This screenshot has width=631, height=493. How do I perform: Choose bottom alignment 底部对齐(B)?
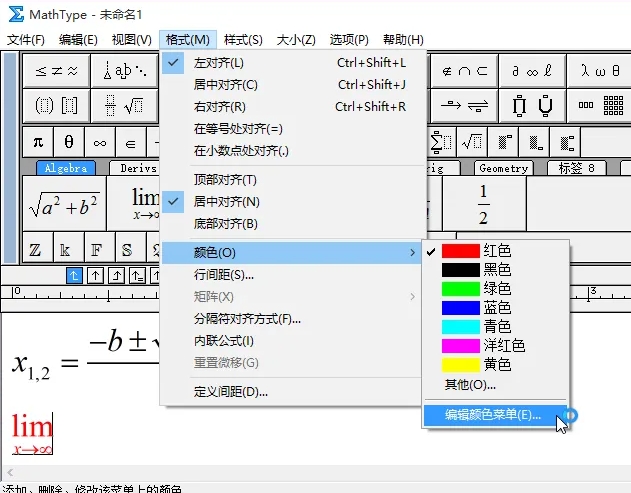pos(293,224)
